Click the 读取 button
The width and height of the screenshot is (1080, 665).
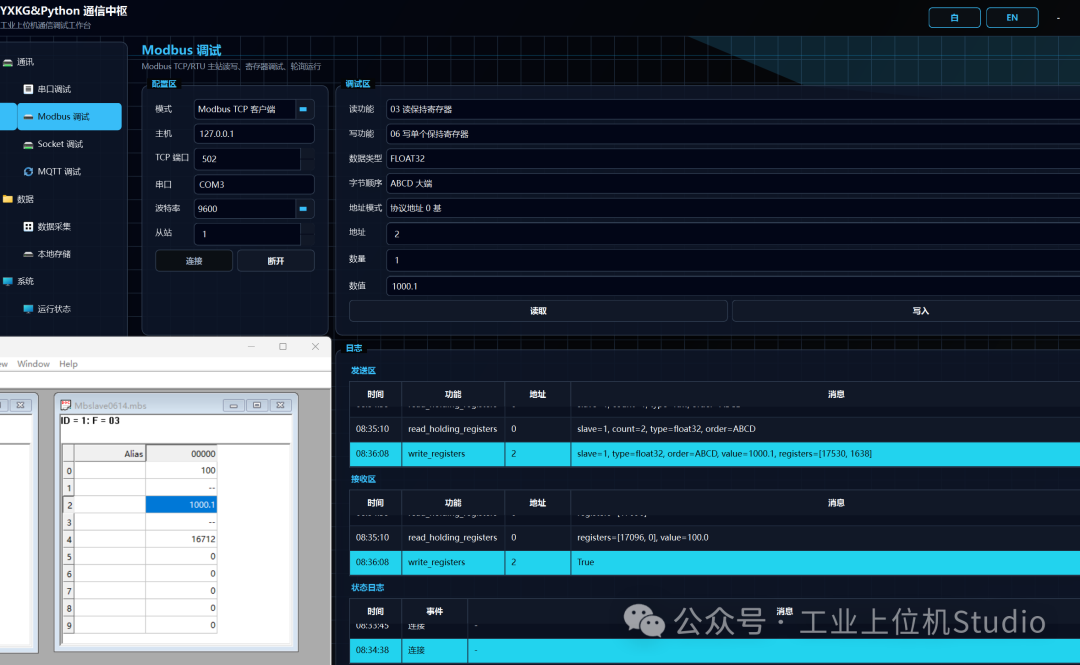(538, 311)
